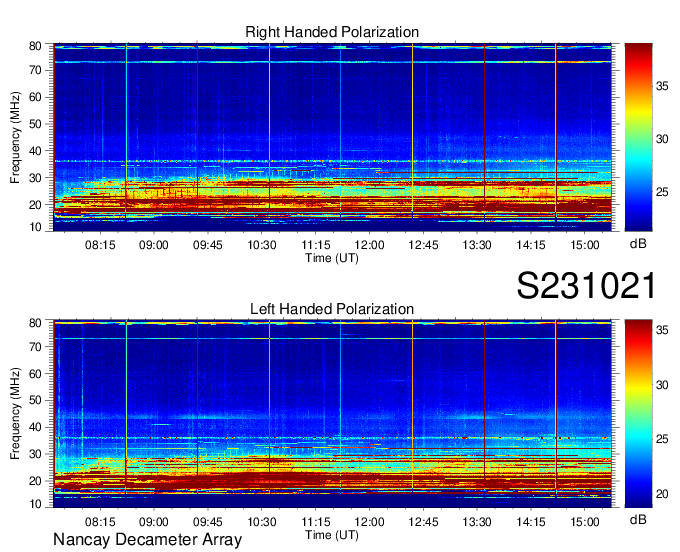Select the 09:00 time tick in top plot
The height and width of the screenshot is (552, 680).
[154, 245]
